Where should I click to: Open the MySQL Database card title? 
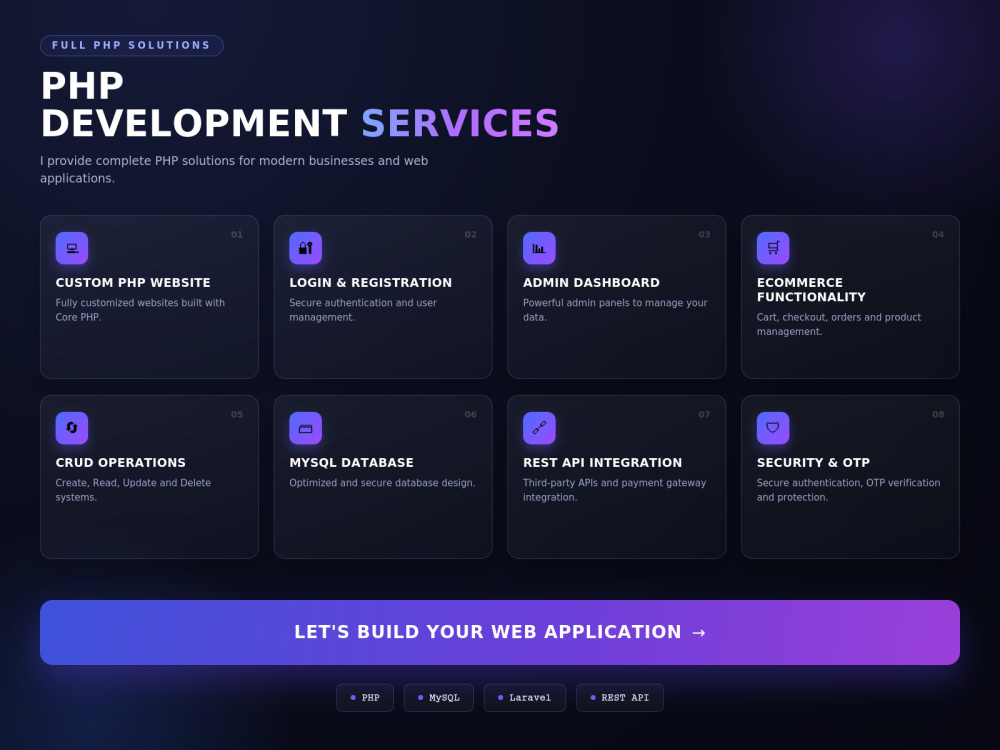[351, 462]
